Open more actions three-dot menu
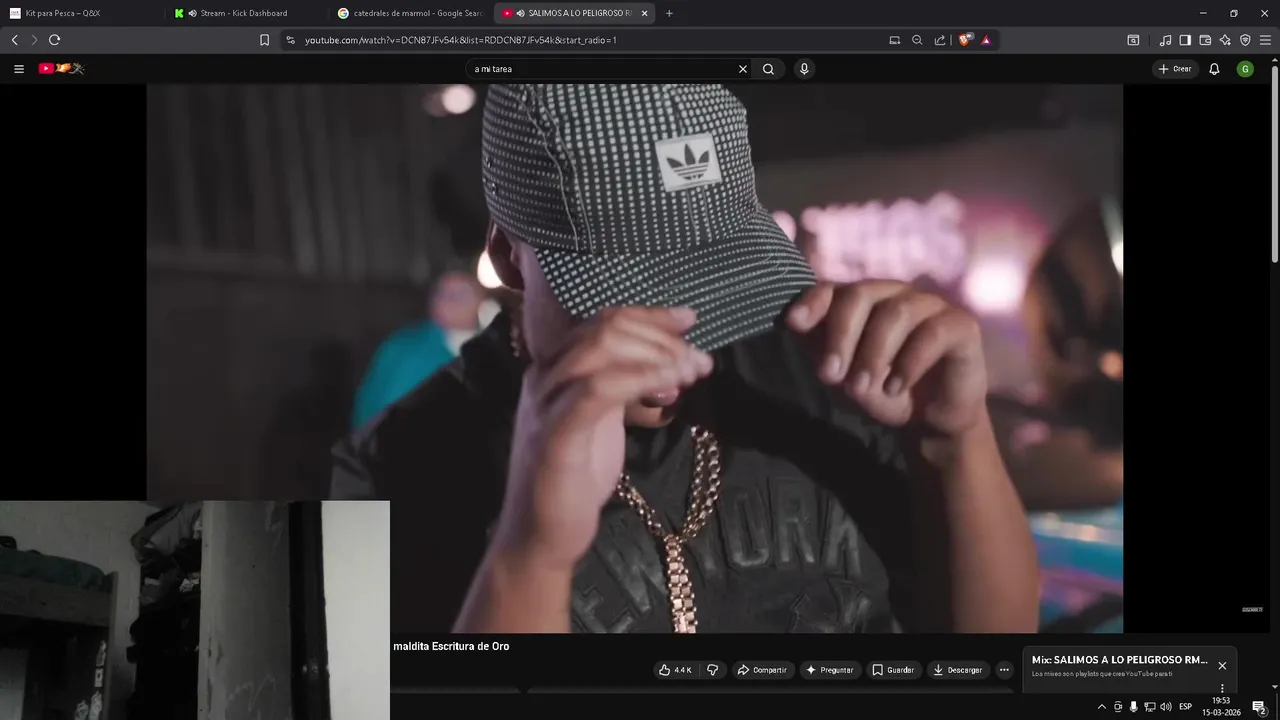 coord(1004,670)
